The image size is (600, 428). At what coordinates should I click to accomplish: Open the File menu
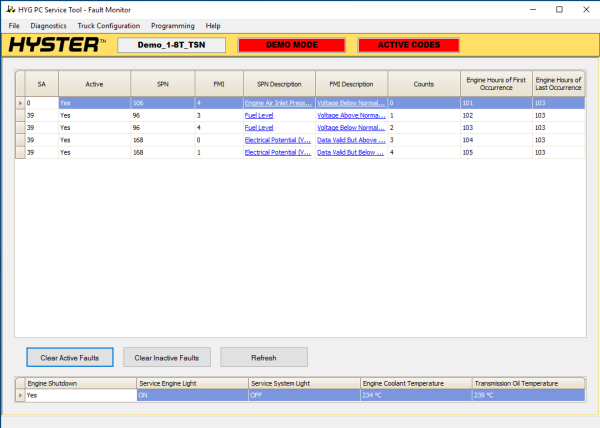pos(14,26)
